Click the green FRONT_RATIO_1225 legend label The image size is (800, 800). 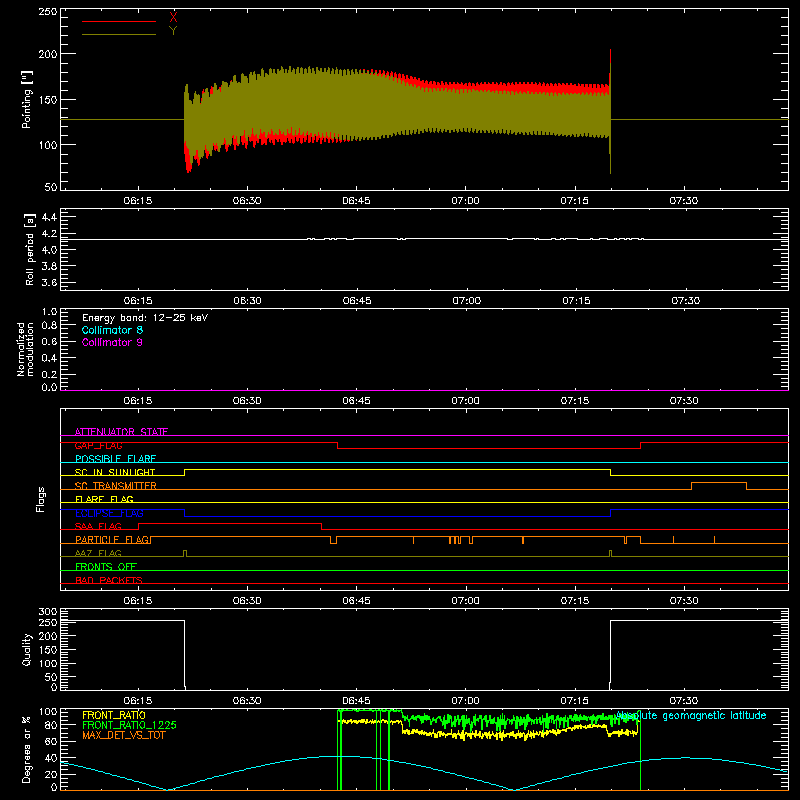tap(129, 725)
